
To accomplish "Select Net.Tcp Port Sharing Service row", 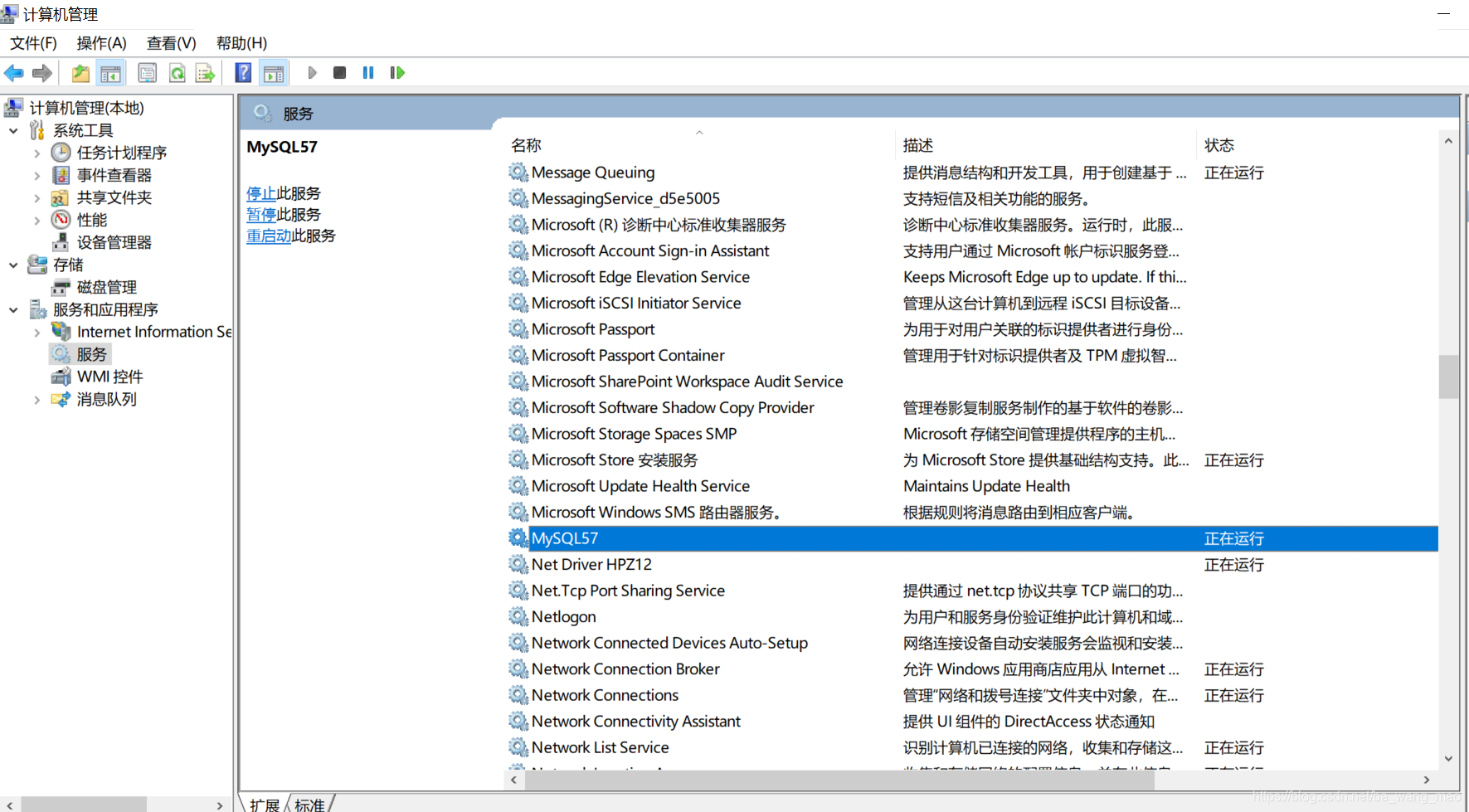I will click(972, 591).
